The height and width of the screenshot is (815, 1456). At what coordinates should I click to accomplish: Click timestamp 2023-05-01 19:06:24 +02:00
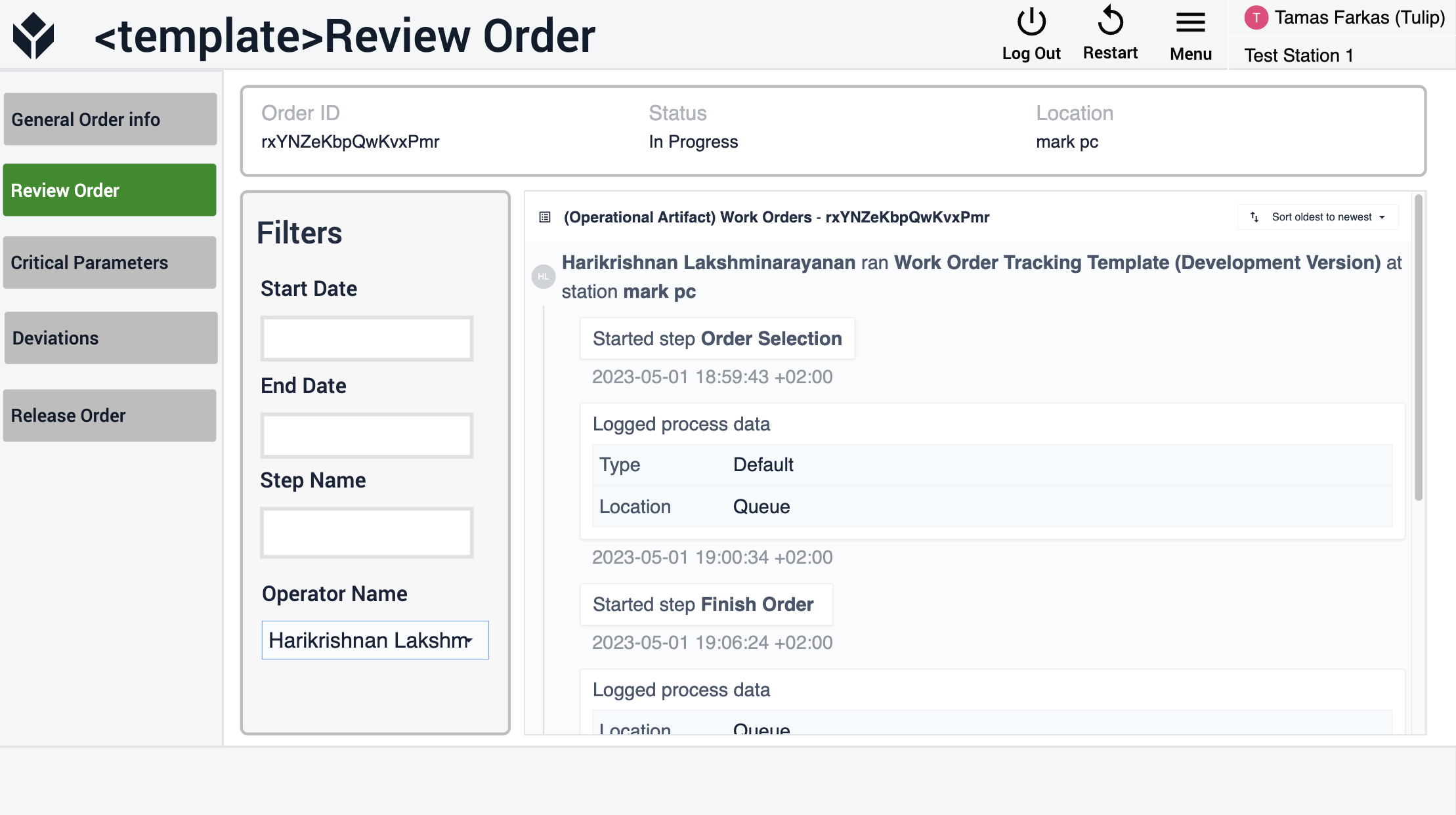712,643
